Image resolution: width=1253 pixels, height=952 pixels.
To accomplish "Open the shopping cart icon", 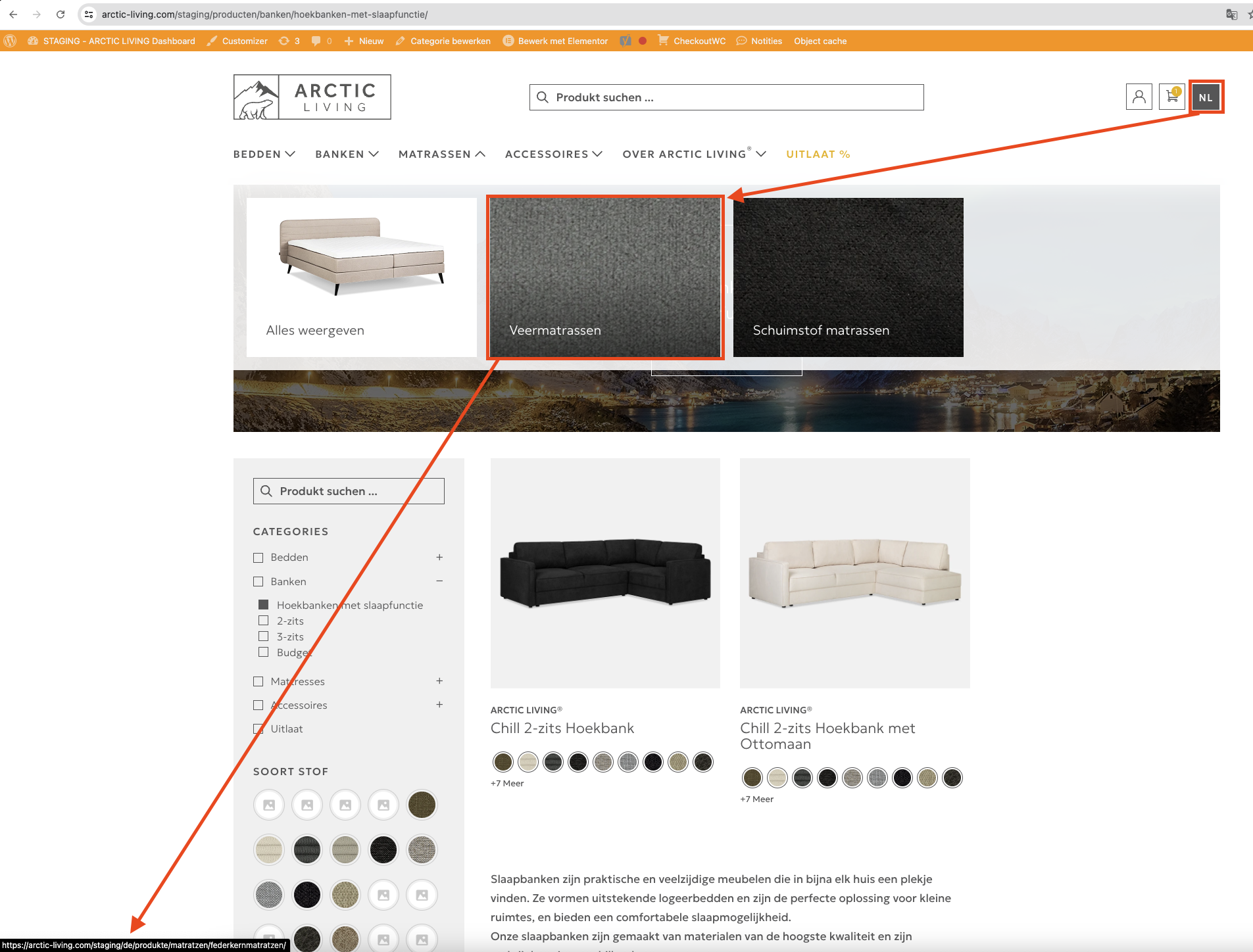I will click(x=1171, y=97).
